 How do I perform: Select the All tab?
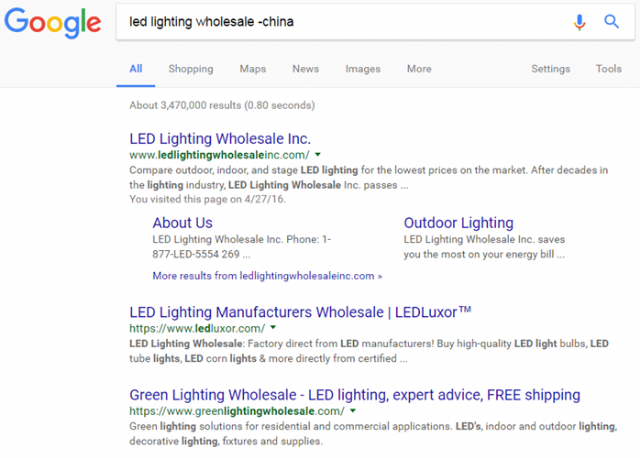pyautogui.click(x=136, y=69)
